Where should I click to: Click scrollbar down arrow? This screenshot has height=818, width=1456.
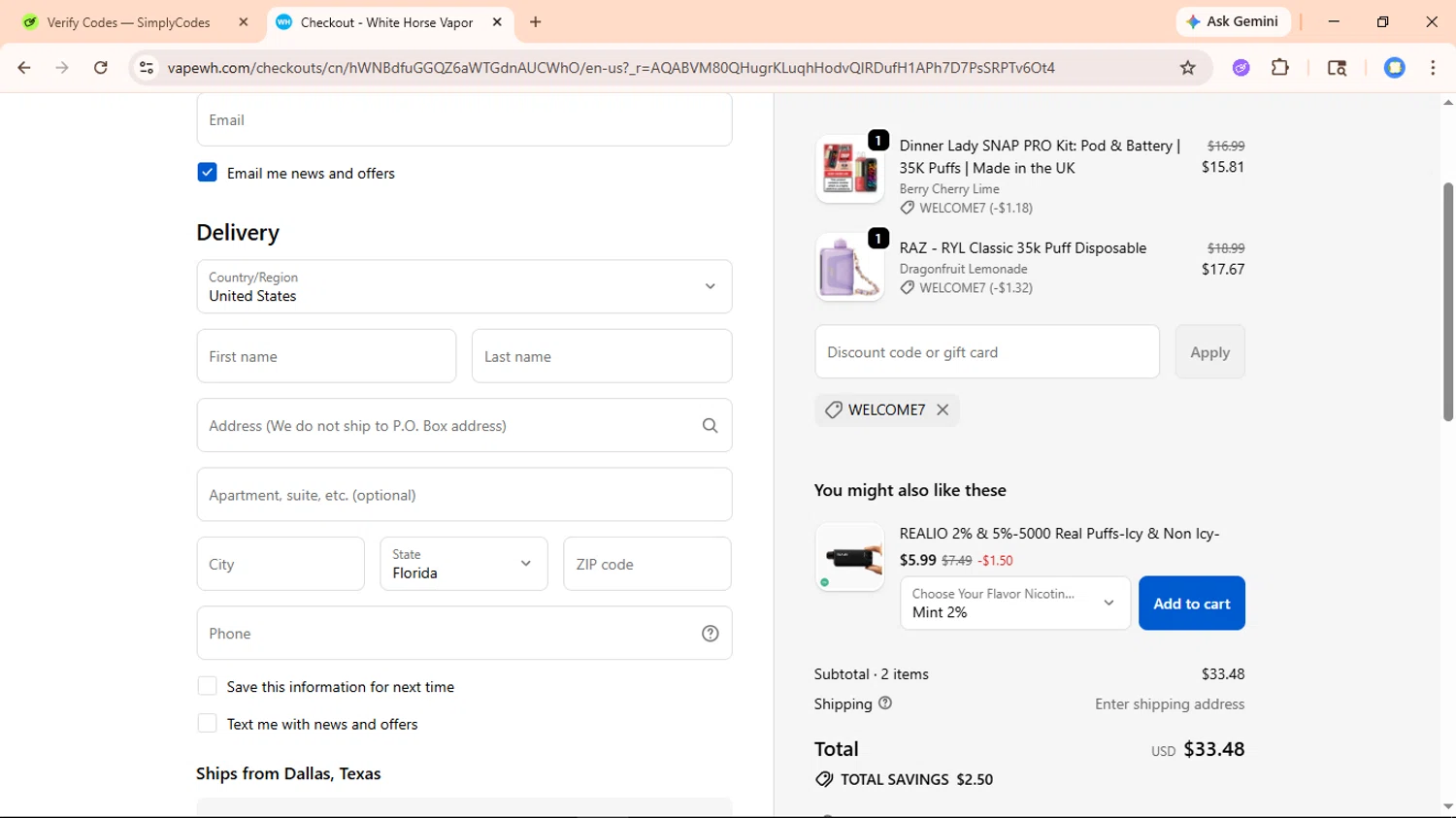tap(1447, 806)
